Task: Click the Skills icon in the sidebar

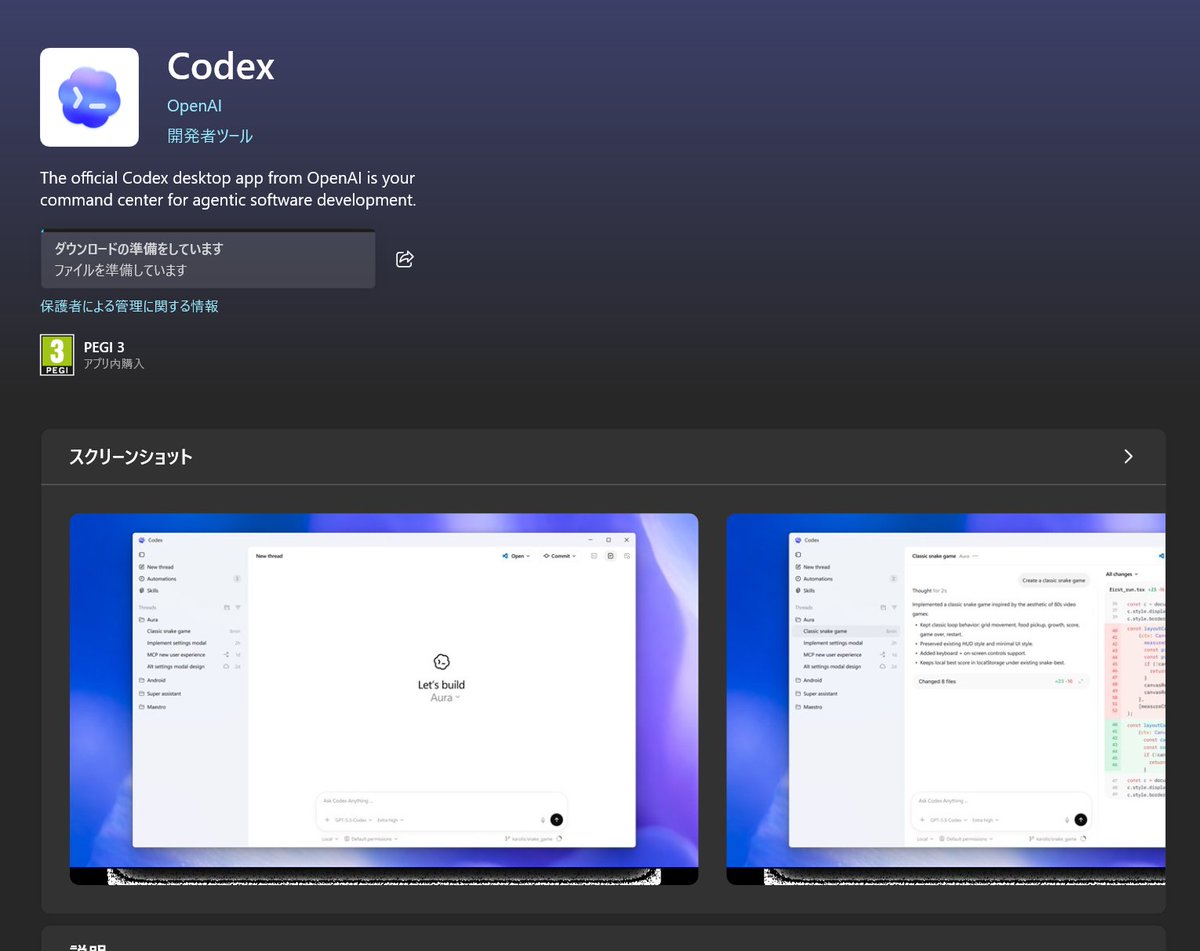Action: click(141, 590)
